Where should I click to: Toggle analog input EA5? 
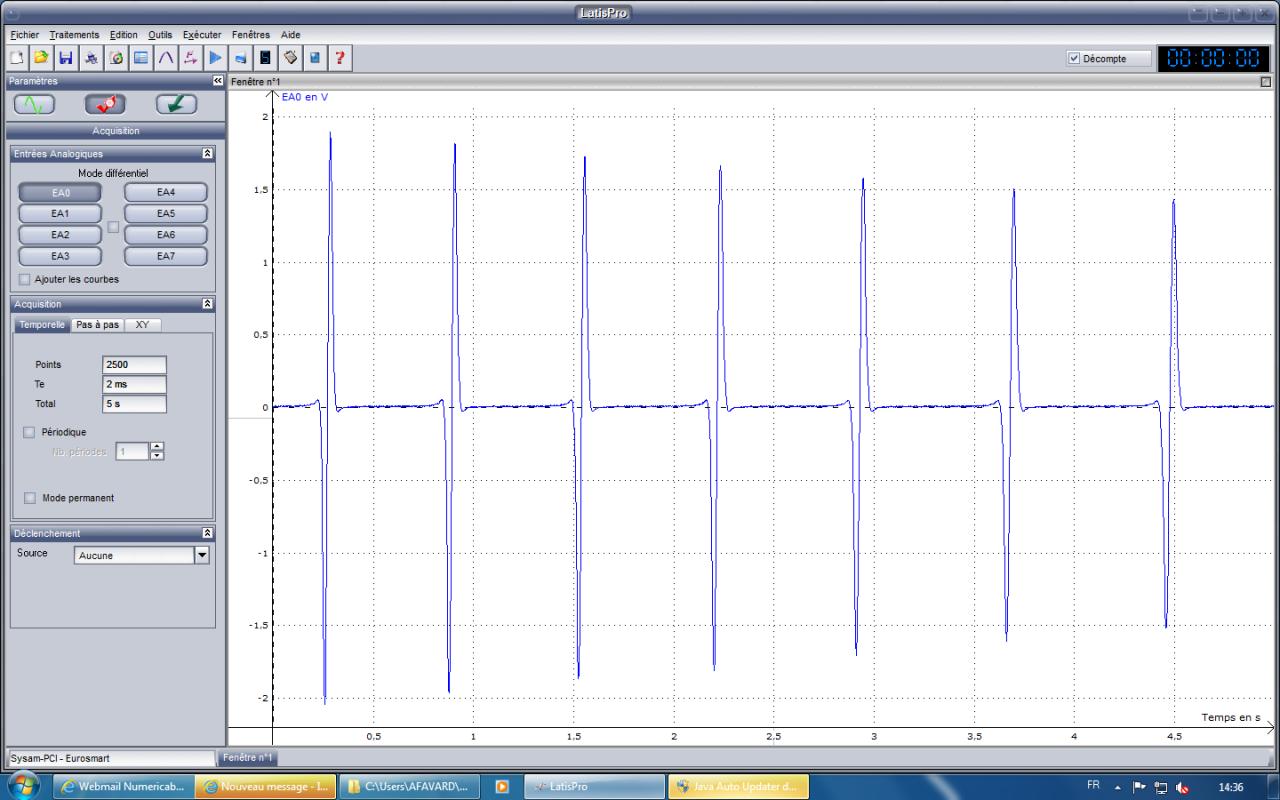166,214
